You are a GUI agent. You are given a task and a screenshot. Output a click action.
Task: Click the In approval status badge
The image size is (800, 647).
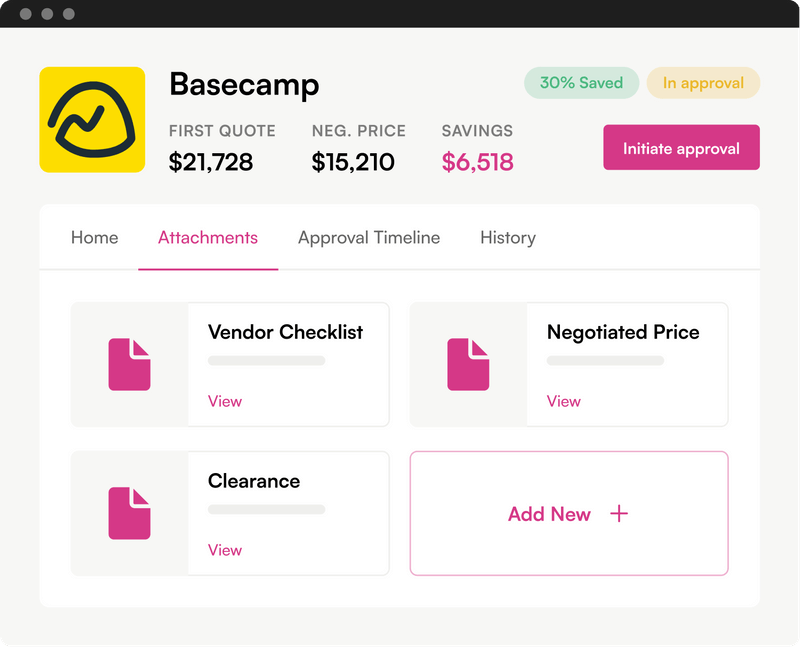[703, 83]
